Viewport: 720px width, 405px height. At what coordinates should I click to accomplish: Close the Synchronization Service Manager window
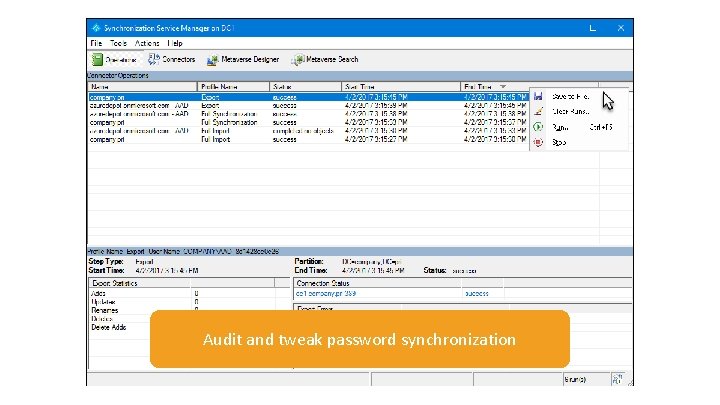tap(621, 28)
